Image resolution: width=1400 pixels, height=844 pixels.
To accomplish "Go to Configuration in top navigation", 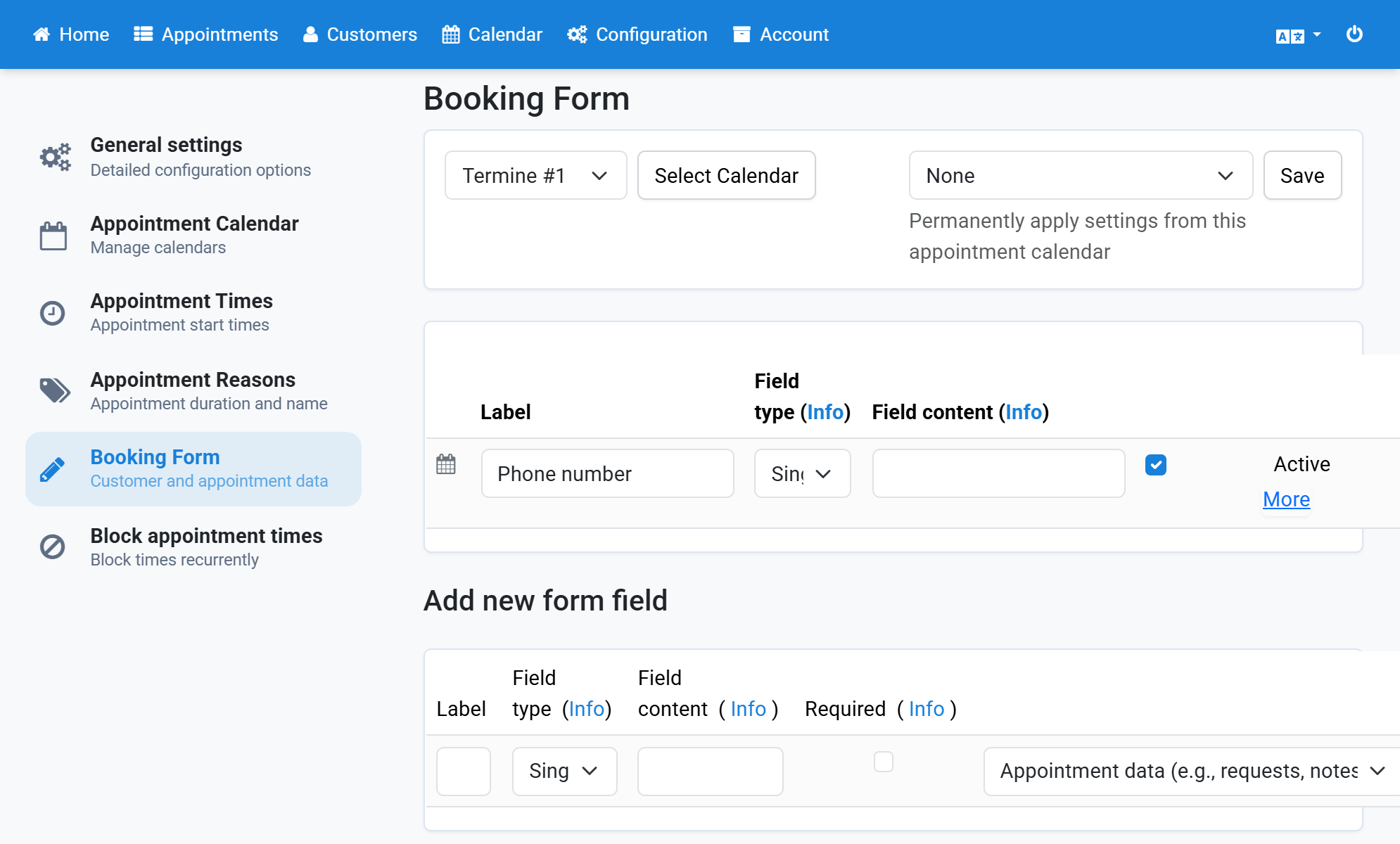I will [x=637, y=34].
